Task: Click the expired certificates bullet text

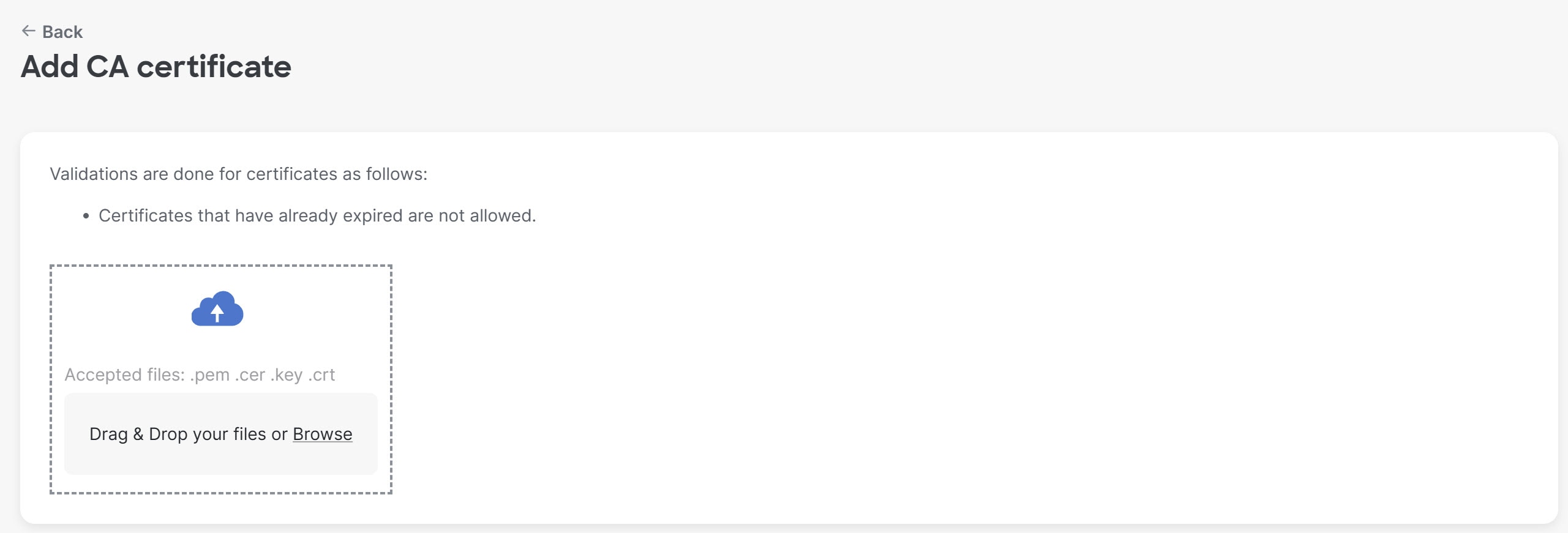Action: pyautogui.click(x=317, y=216)
